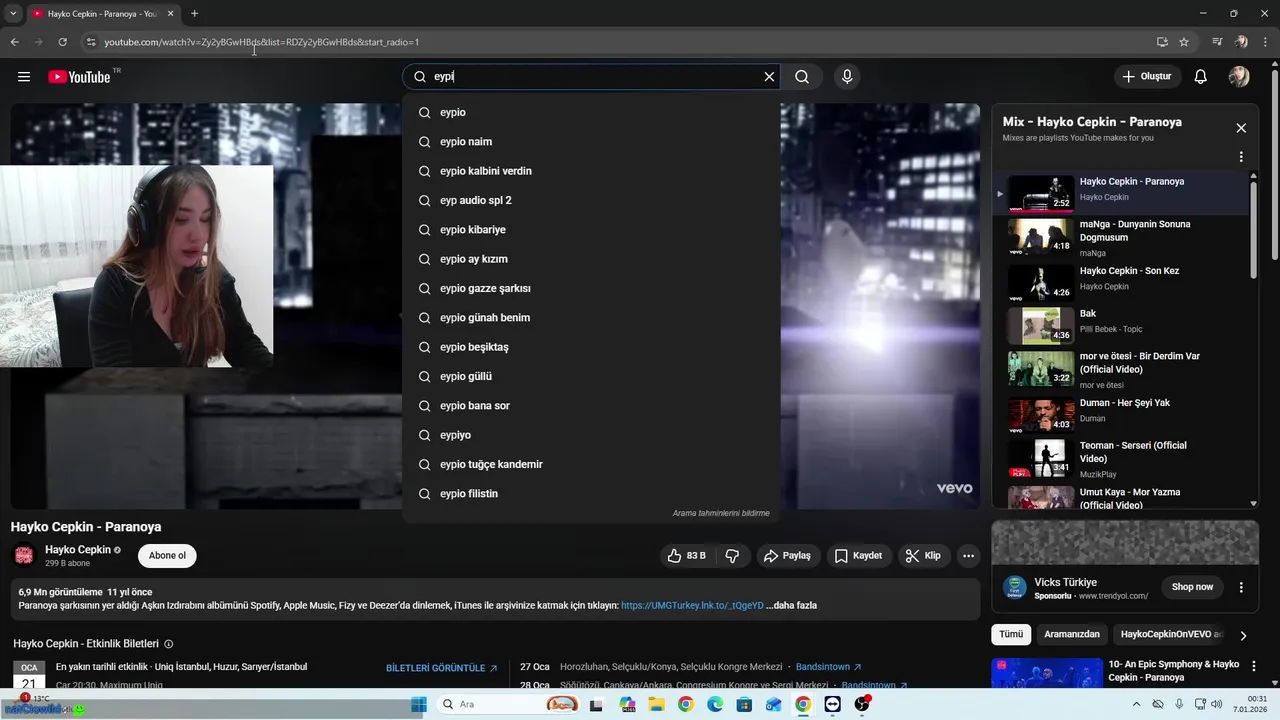Choose suggestion 'eypio kalbini verdin'
The image size is (1280, 720).
591,171
